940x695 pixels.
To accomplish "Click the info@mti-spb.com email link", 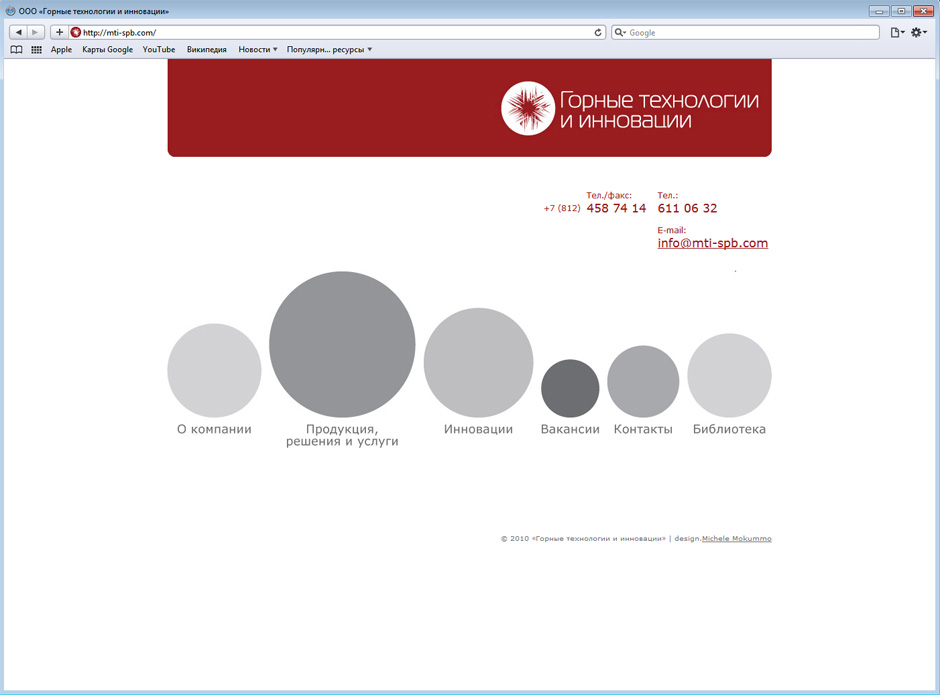I will [x=712, y=243].
